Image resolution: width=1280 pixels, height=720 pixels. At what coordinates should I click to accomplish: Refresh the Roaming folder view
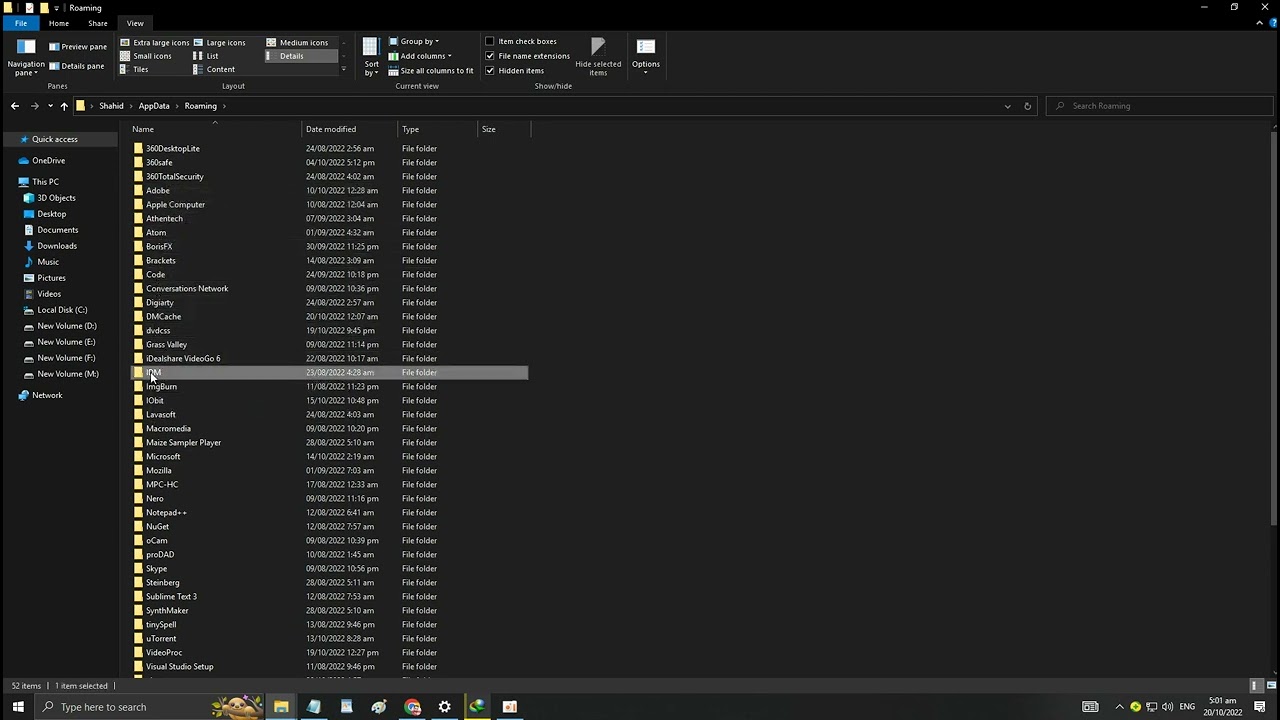point(1027,106)
